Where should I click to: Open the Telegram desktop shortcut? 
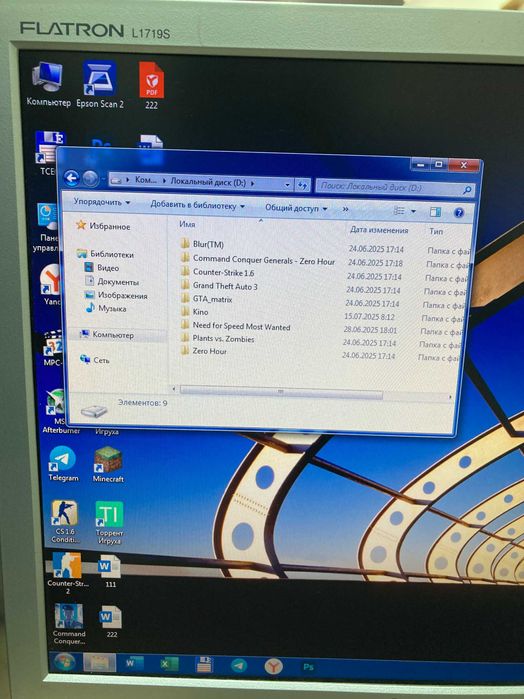pos(63,464)
